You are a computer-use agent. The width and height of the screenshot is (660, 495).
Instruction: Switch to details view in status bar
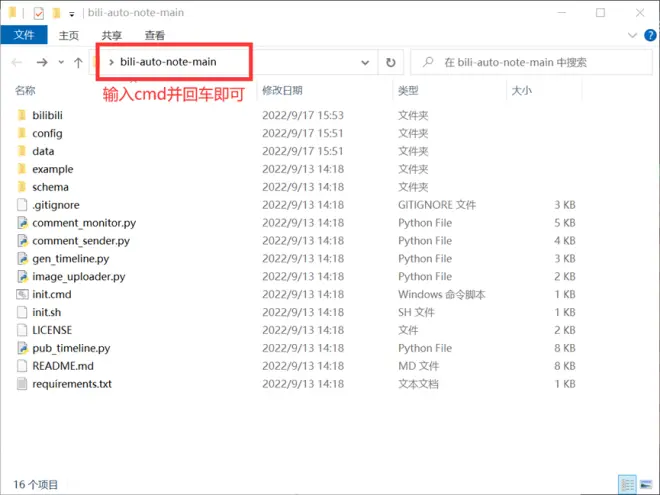[x=627, y=485]
